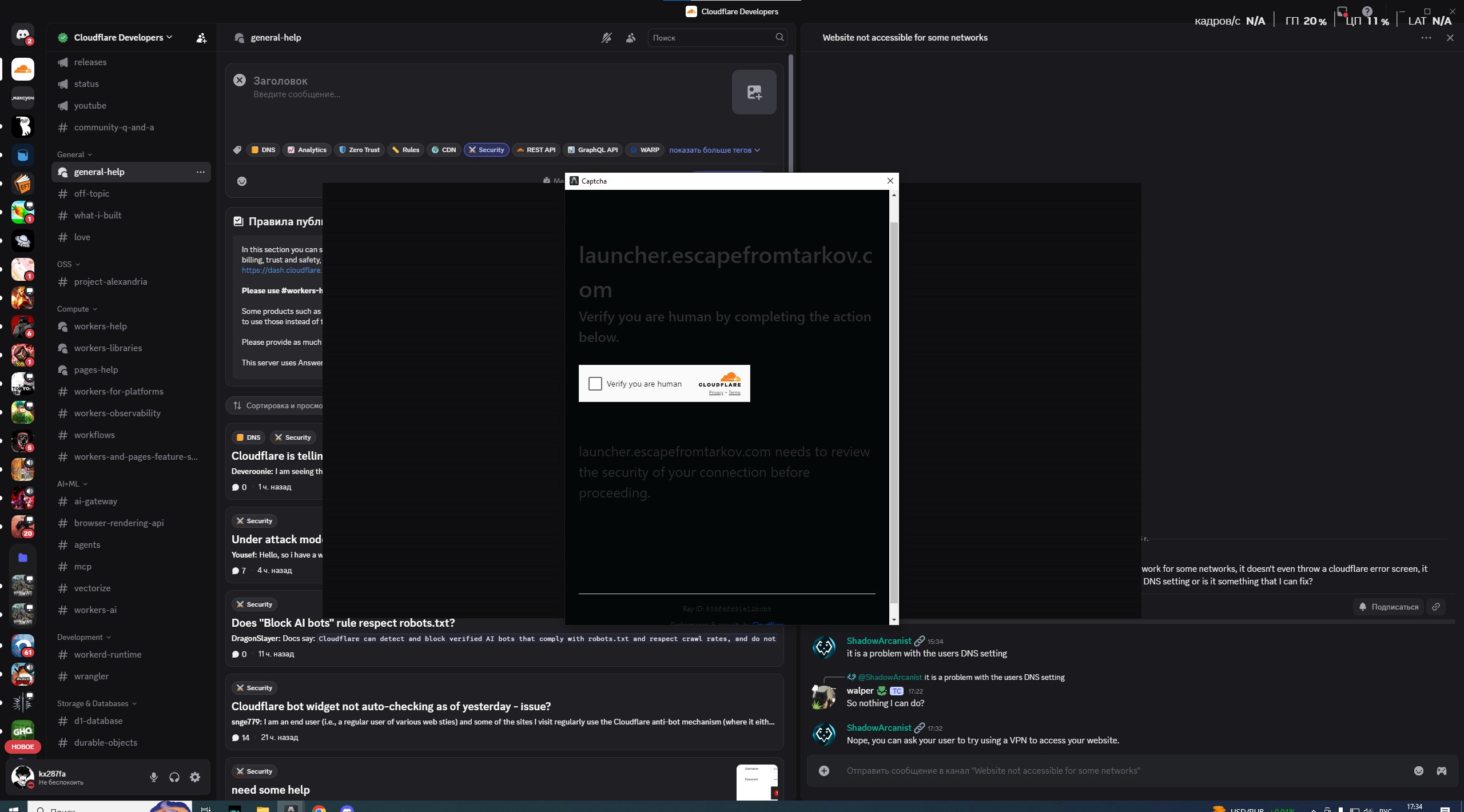Open Cloudflare Privacy link in Captcha window
Image resolution: width=1464 pixels, height=812 pixels.
[x=716, y=393]
